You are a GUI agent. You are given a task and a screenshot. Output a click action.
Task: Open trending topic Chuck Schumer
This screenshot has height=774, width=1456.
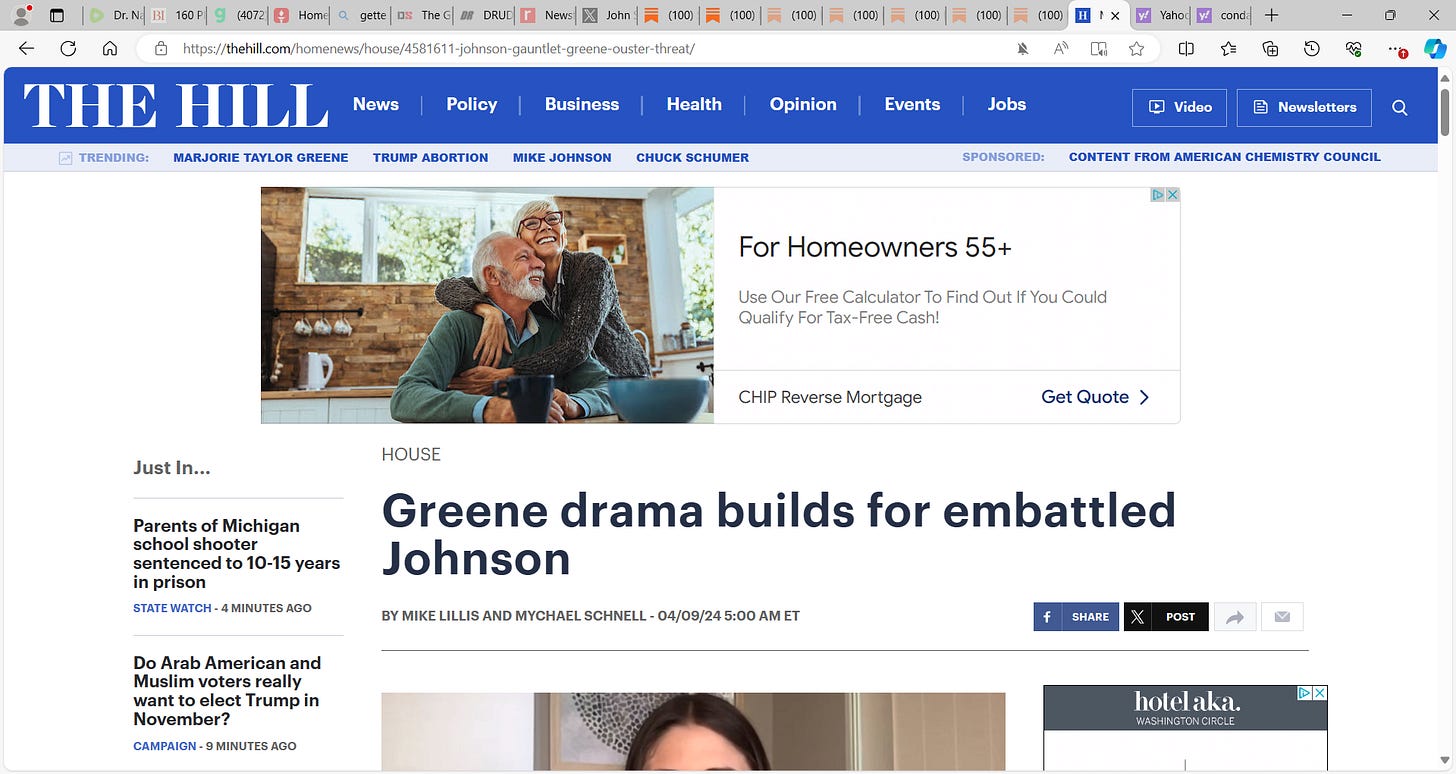[x=692, y=157]
